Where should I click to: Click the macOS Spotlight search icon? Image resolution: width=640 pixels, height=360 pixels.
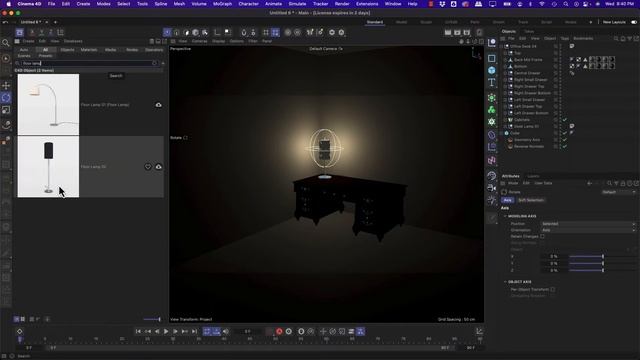pyautogui.click(x=565, y=4)
